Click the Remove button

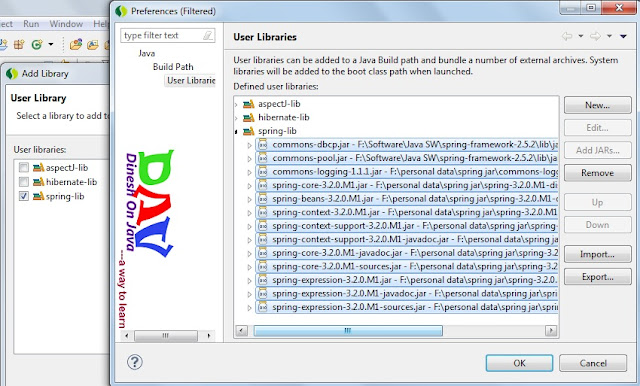[598, 173]
